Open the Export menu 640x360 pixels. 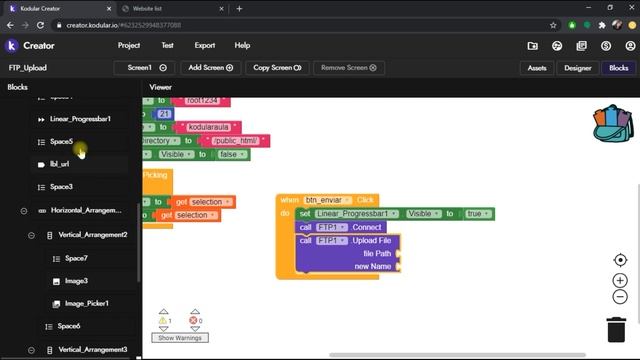pos(204,46)
